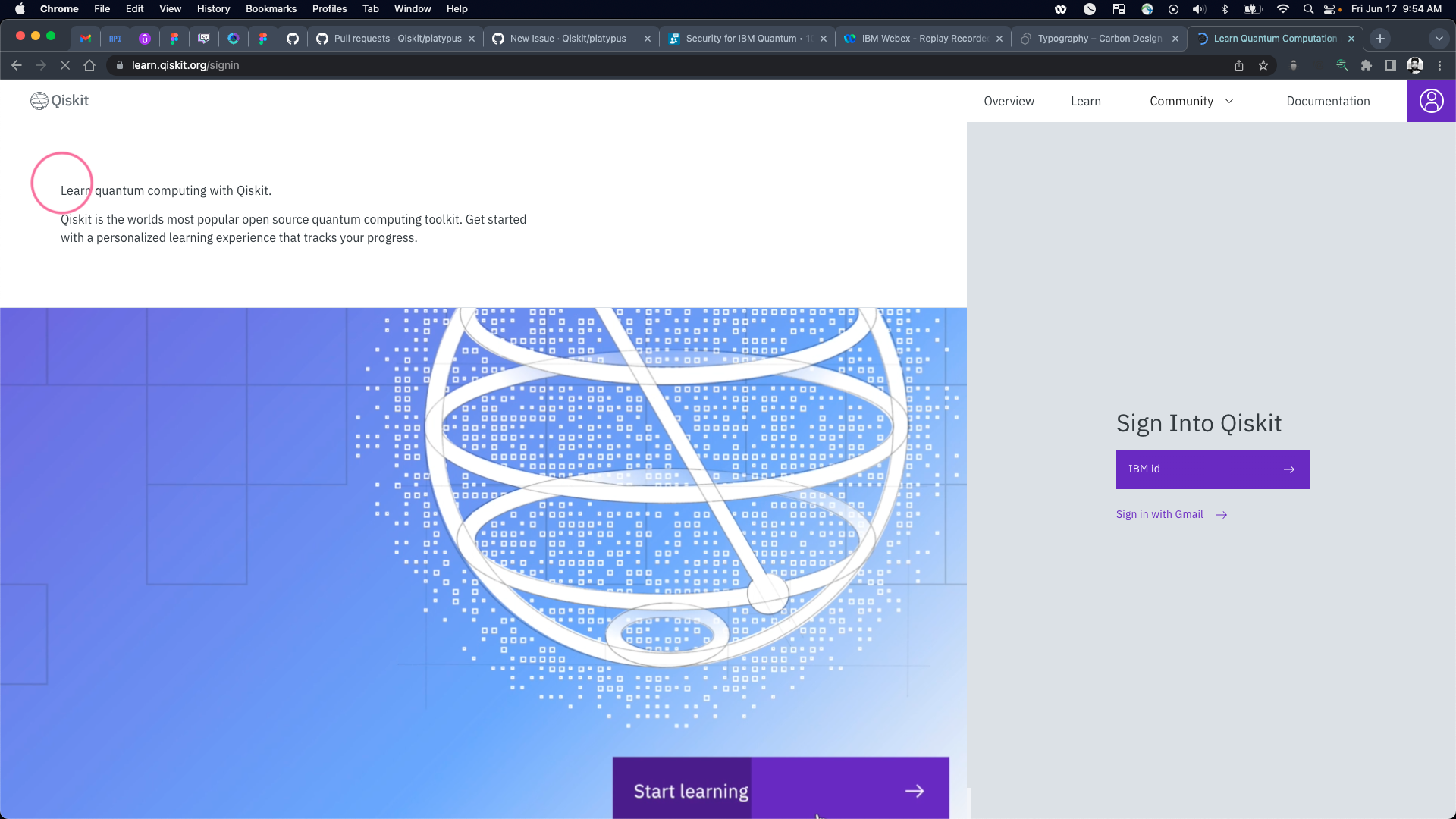Open the Qiskit account profile icon
1456x819 pixels.
point(1431,101)
